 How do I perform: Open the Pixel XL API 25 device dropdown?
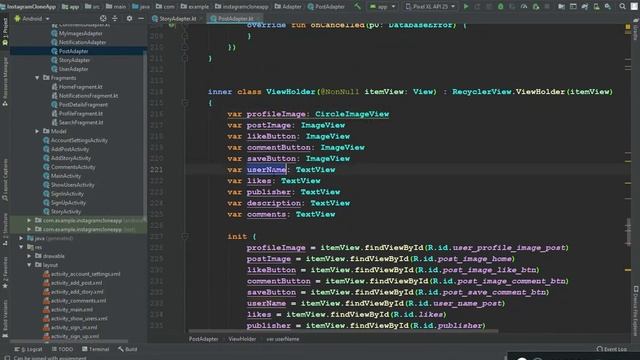pyautogui.click(x=430, y=7)
